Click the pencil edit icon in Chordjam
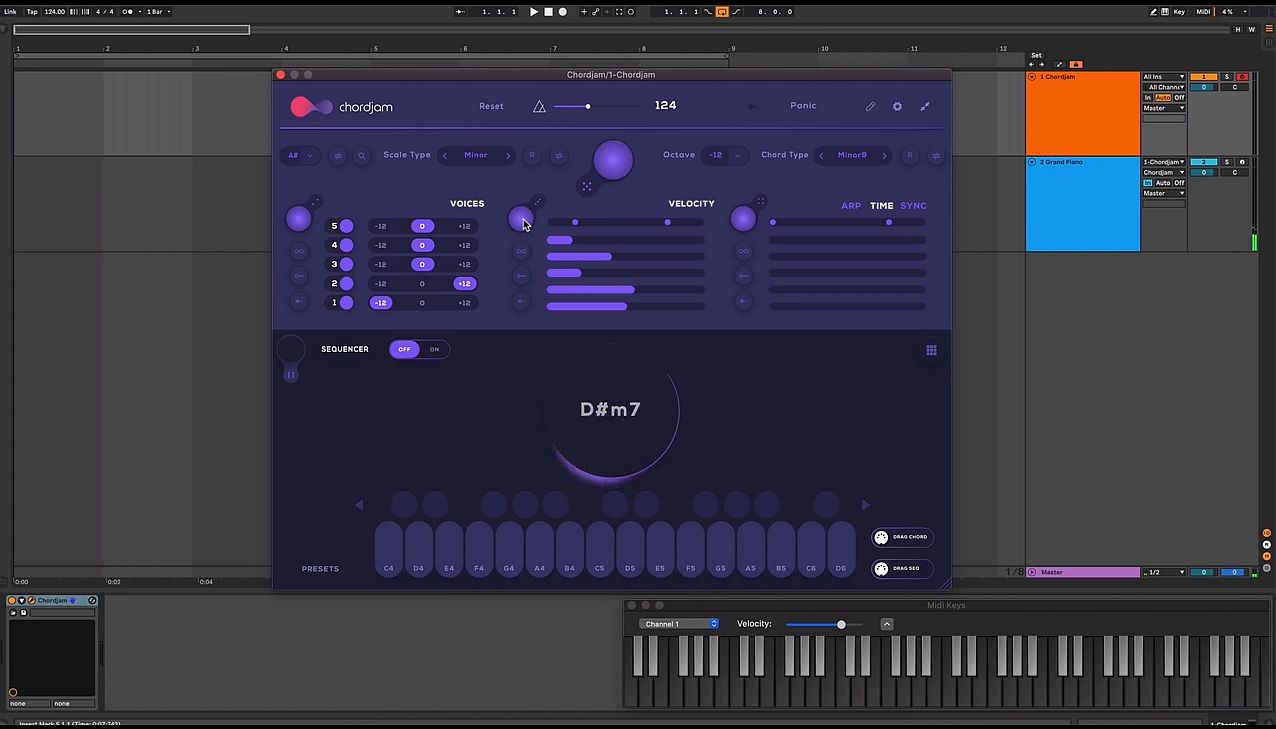 (x=870, y=106)
